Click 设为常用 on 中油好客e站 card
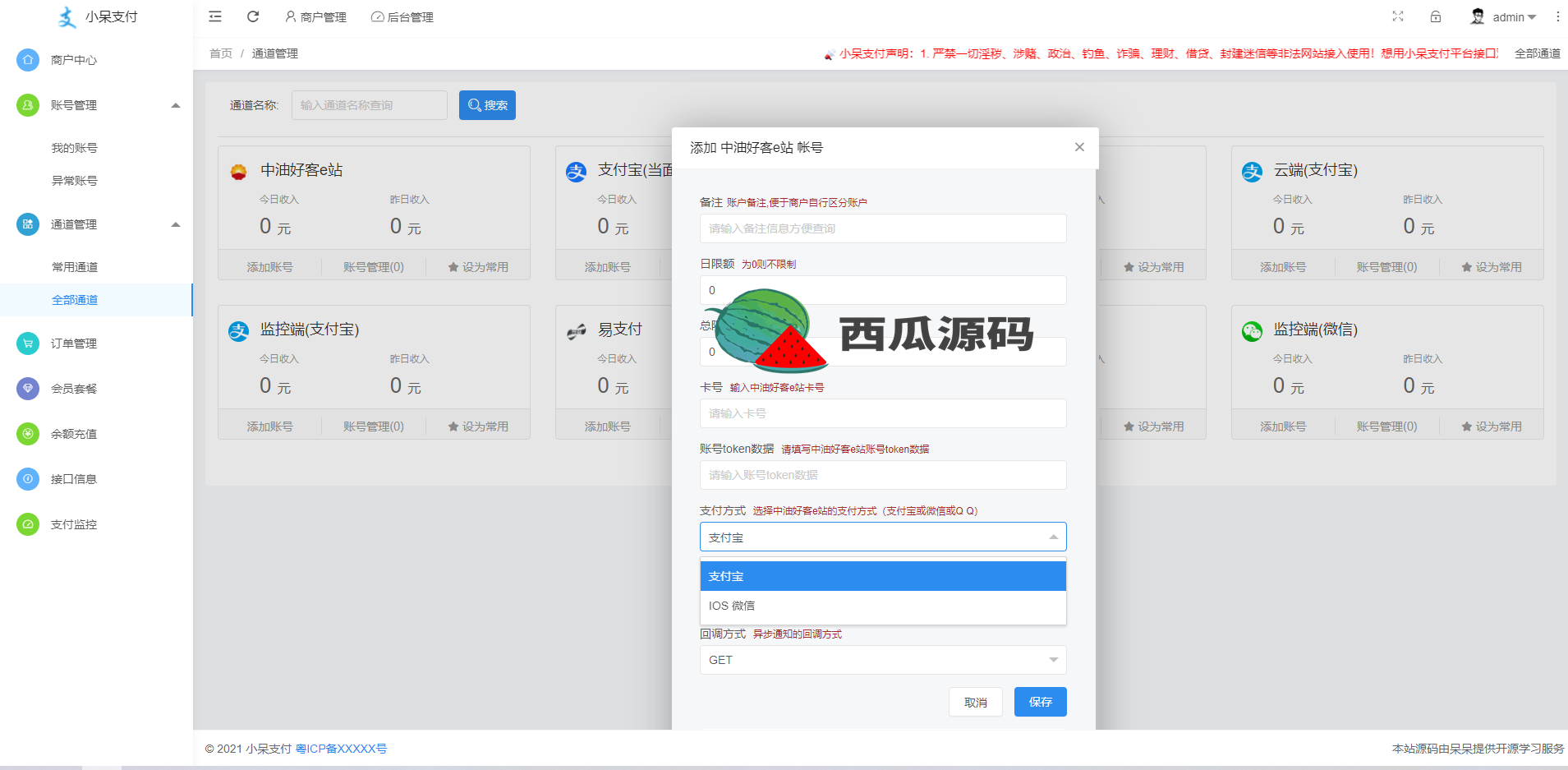Image resolution: width=1568 pixels, height=770 pixels. click(x=478, y=267)
